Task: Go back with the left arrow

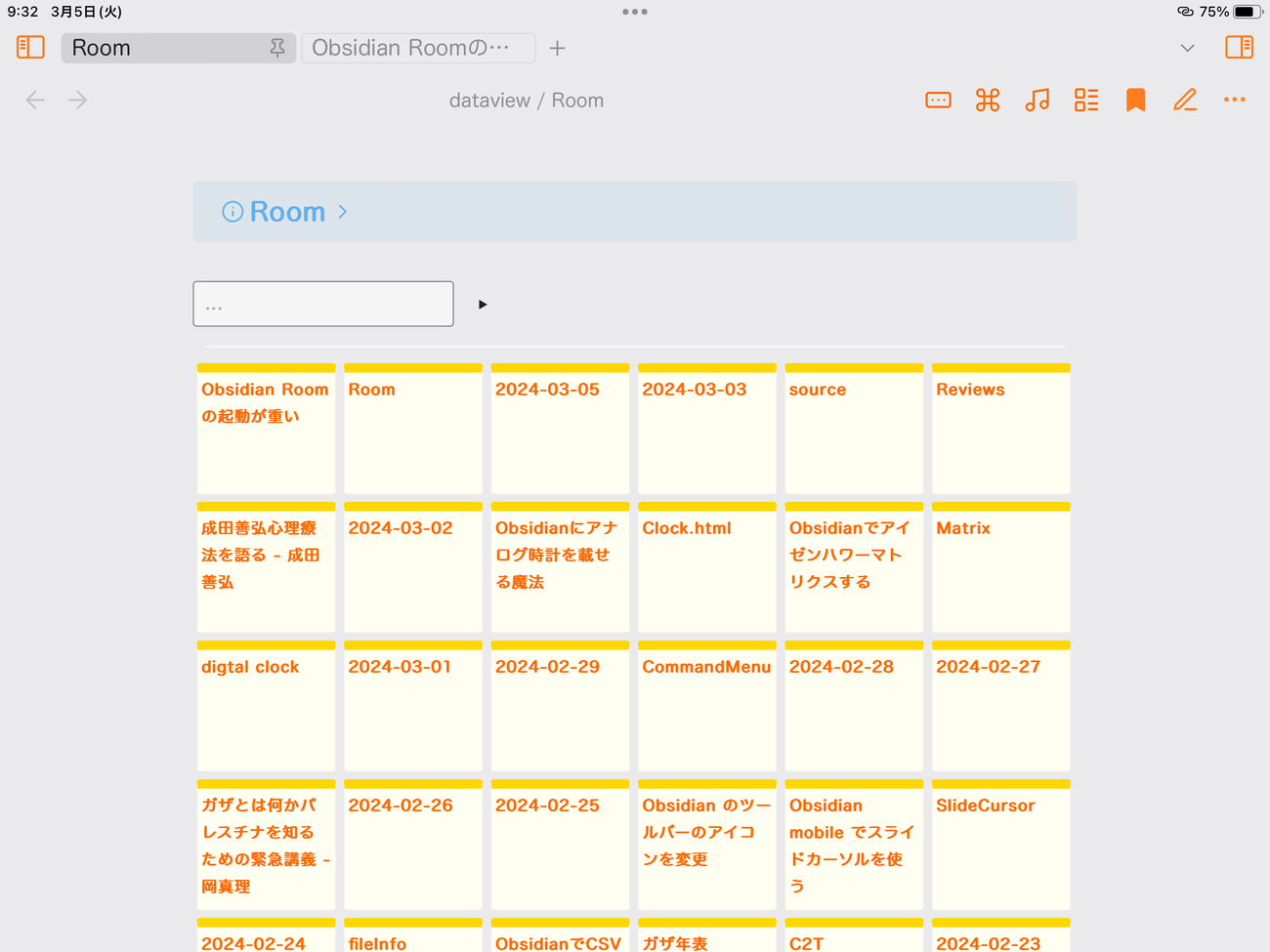Action: [x=35, y=100]
